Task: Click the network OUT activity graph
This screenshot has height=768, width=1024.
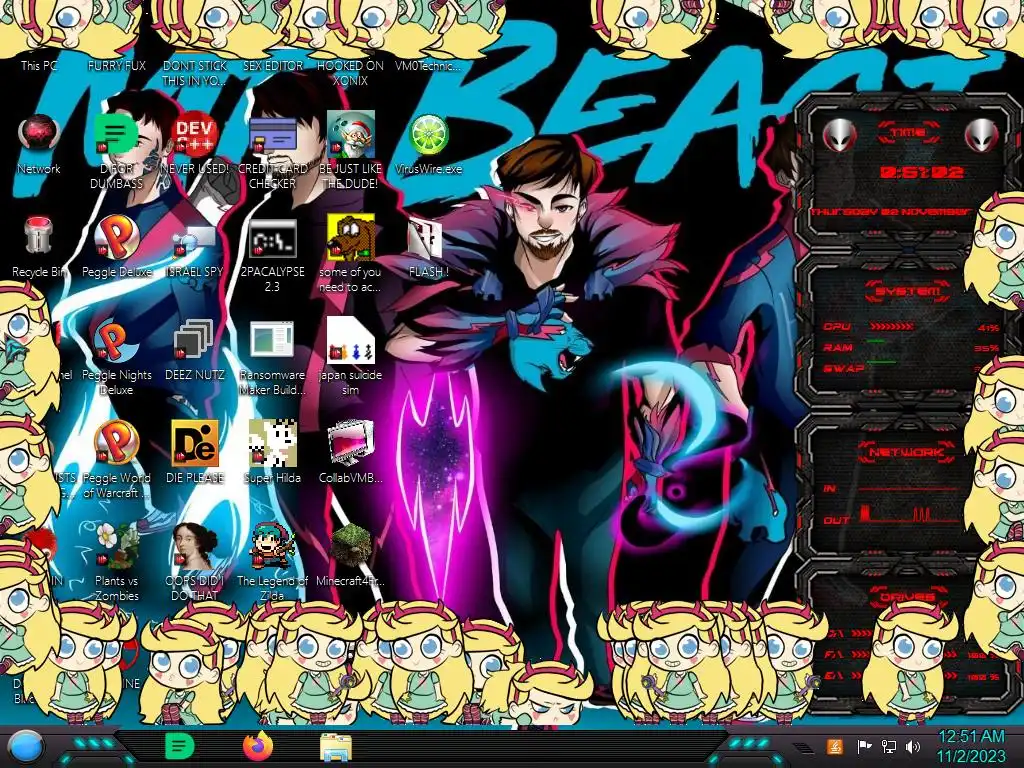Action: click(910, 515)
